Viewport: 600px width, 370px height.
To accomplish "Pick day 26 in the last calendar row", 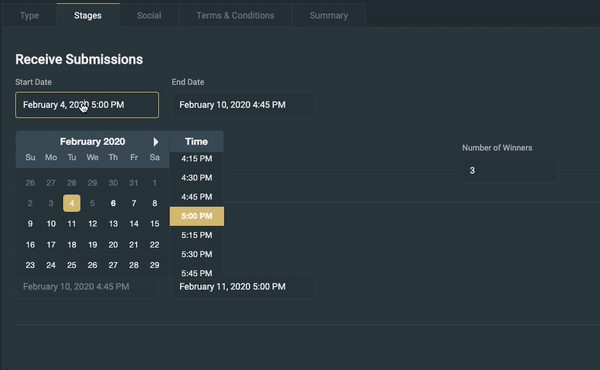I will click(92, 265).
